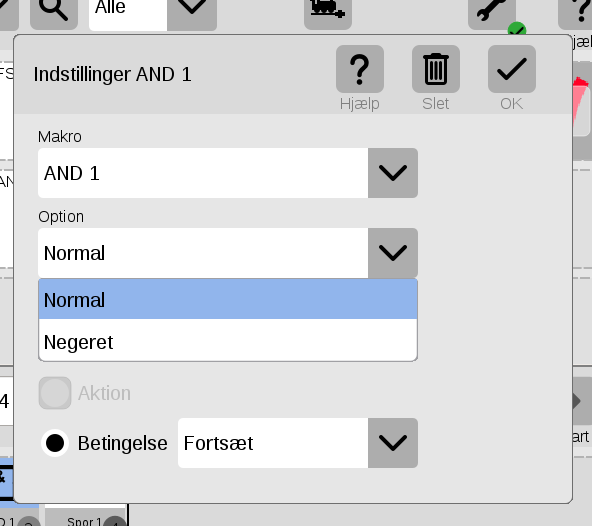This screenshot has height=526, width=592.
Task: Click the Hjælp question mark icon in dialog
Action: pos(360,69)
